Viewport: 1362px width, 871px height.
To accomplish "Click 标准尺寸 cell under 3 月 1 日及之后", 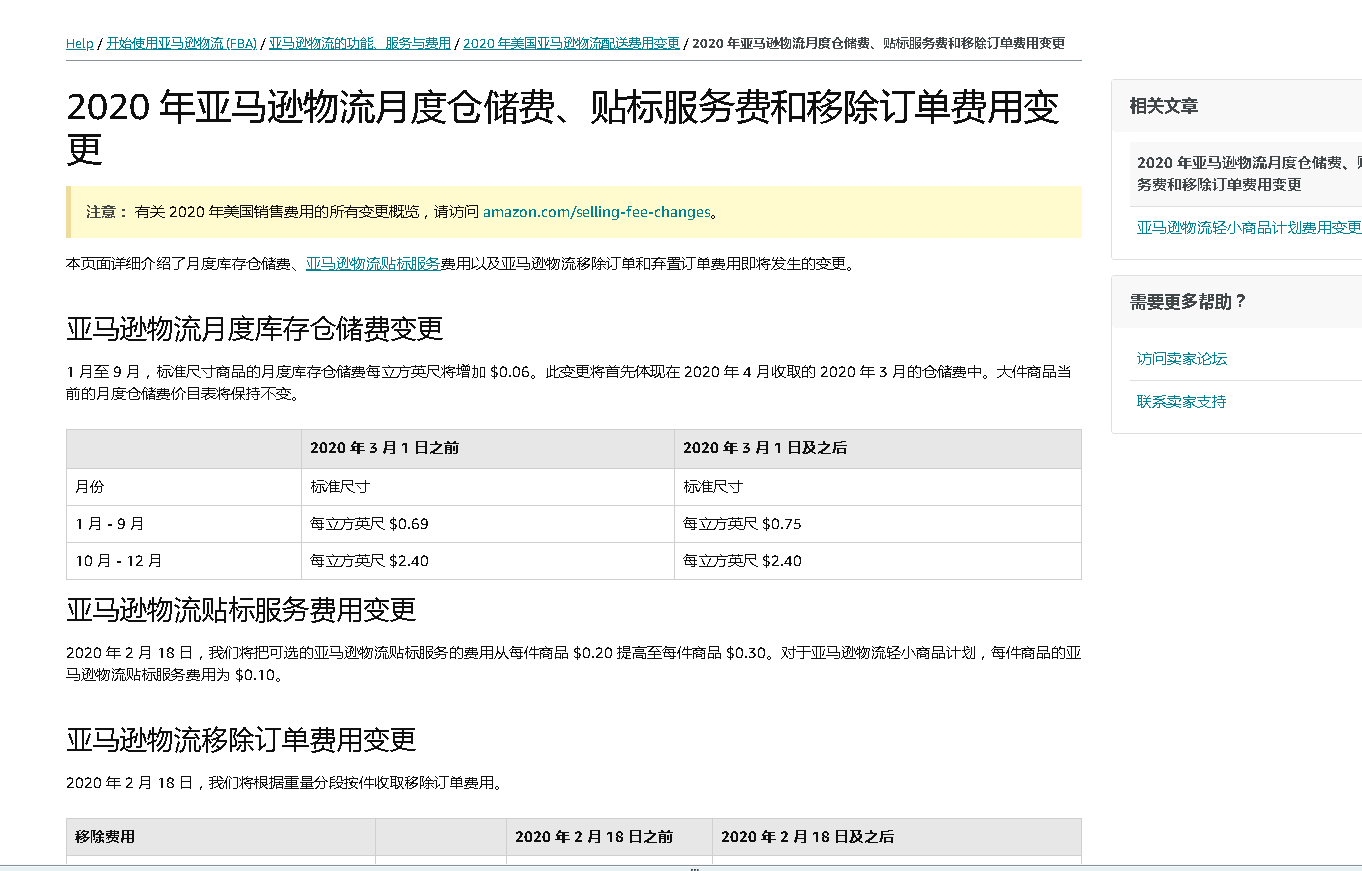I will [878, 486].
